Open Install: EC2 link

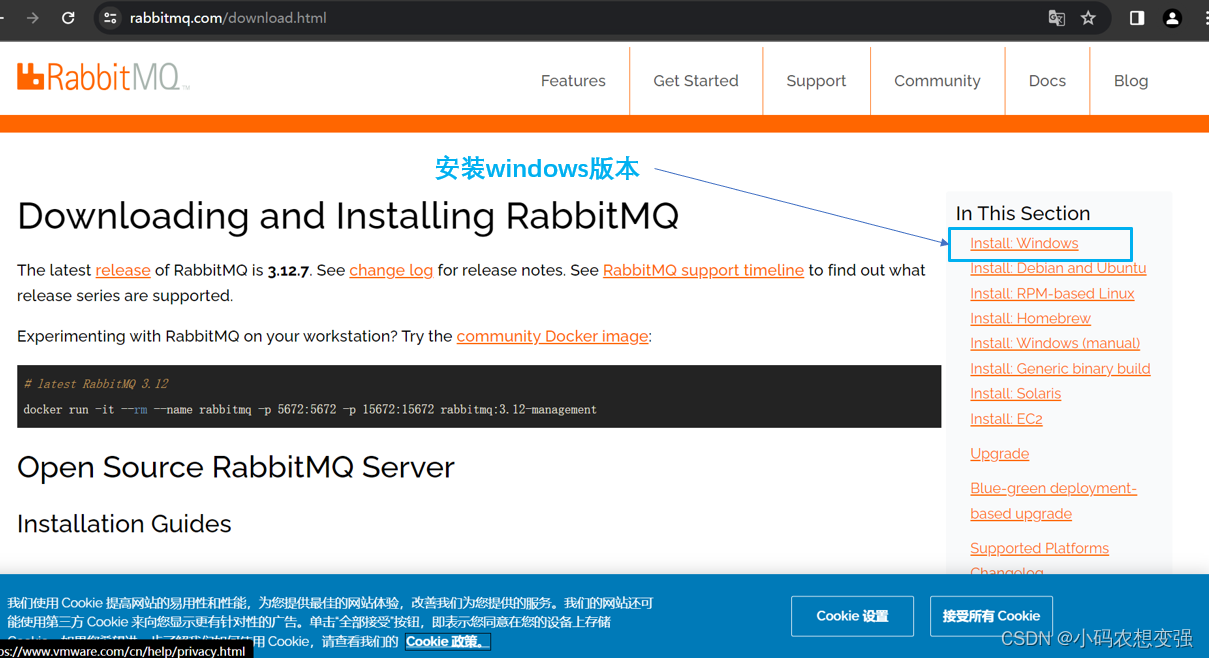click(1006, 419)
